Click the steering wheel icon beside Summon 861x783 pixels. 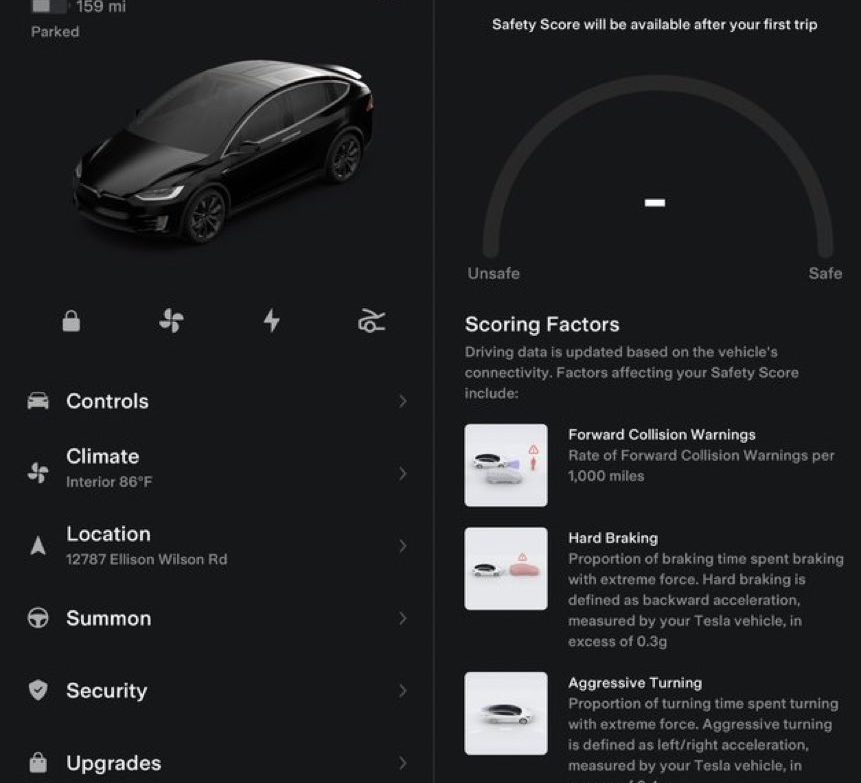[38, 618]
